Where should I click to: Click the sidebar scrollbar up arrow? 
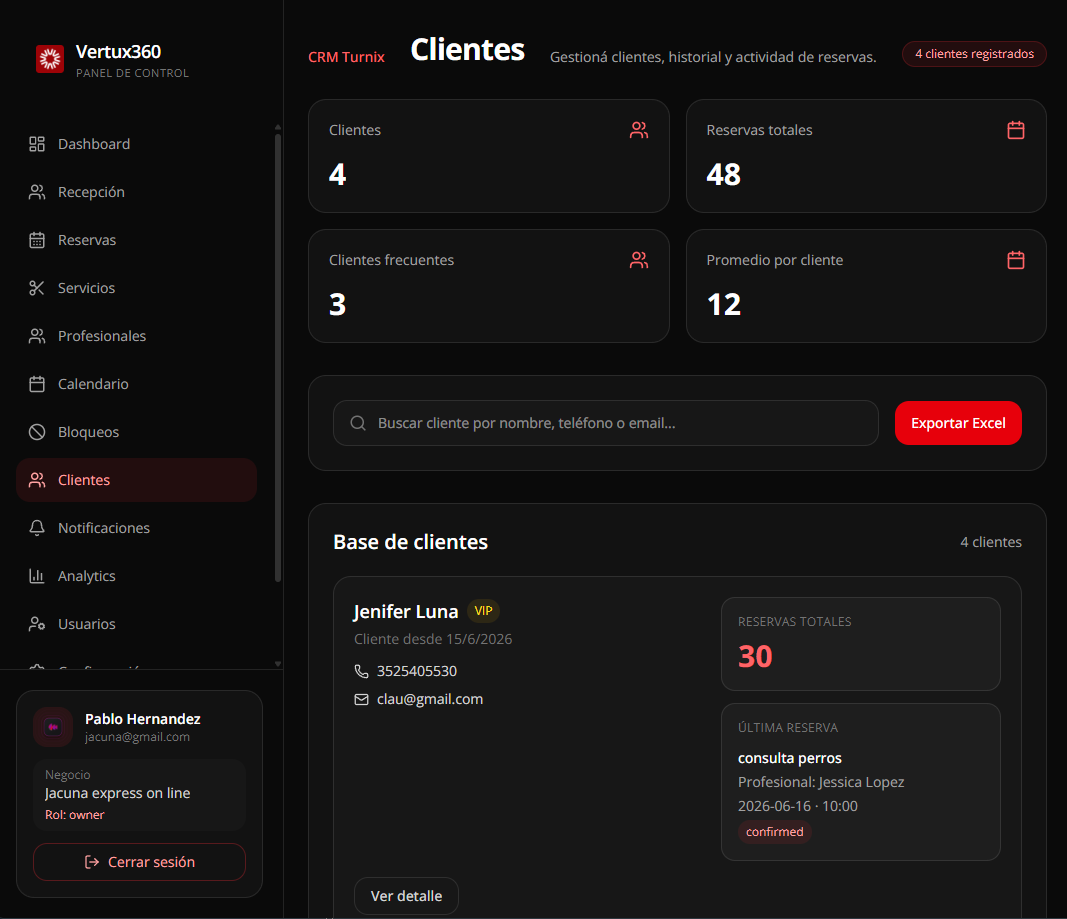(x=278, y=127)
